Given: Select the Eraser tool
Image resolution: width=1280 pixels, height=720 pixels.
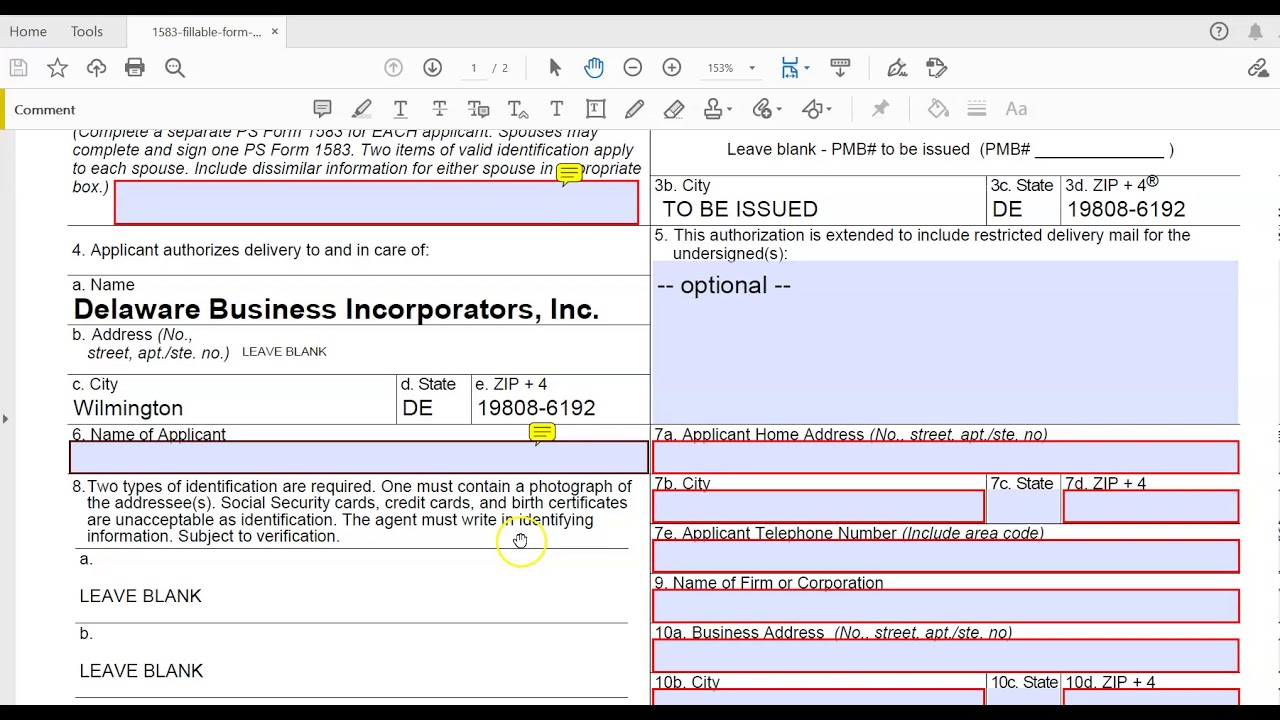Looking at the screenshot, I should pyautogui.click(x=674, y=109).
